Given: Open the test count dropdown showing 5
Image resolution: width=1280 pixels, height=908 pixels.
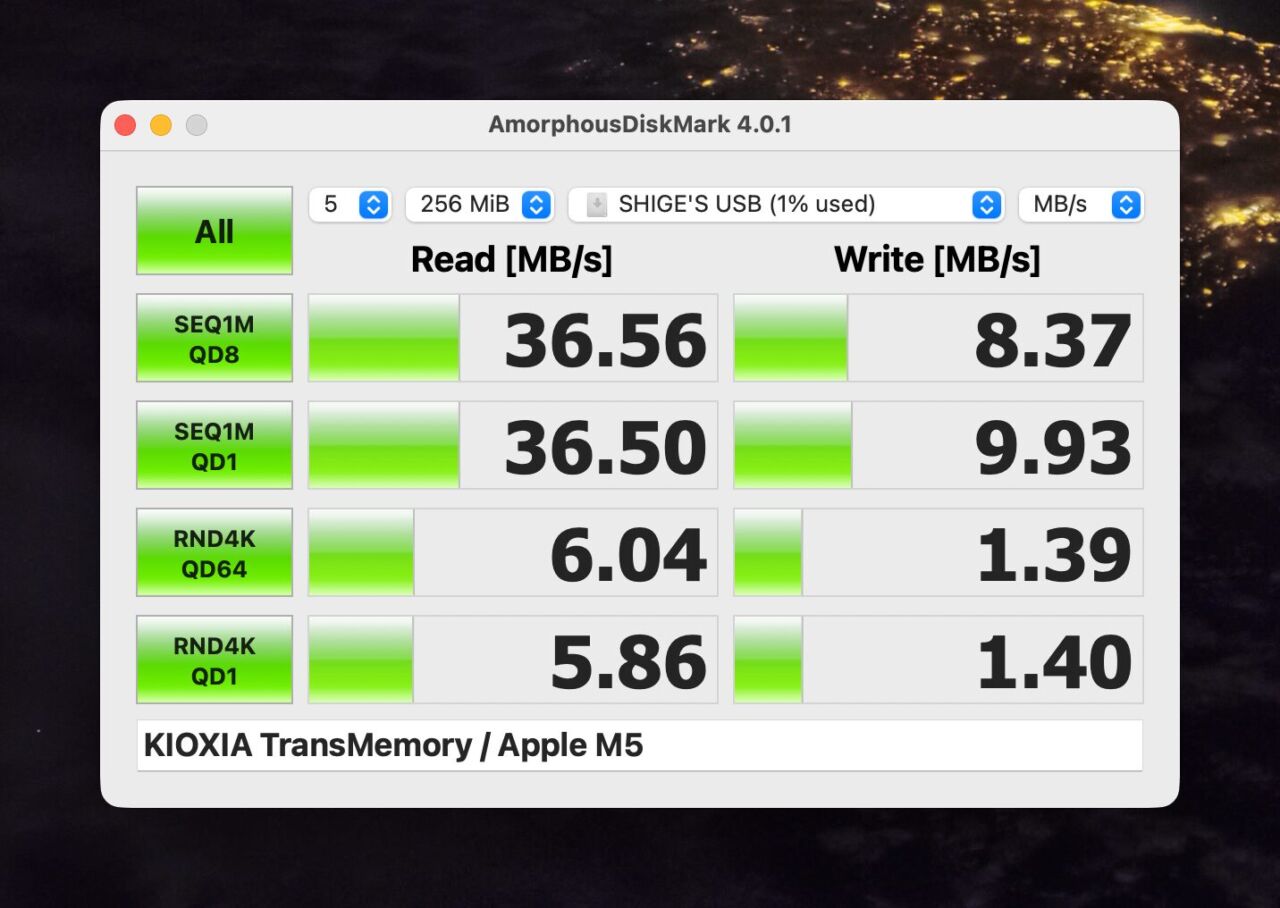Looking at the screenshot, I should coord(349,205).
